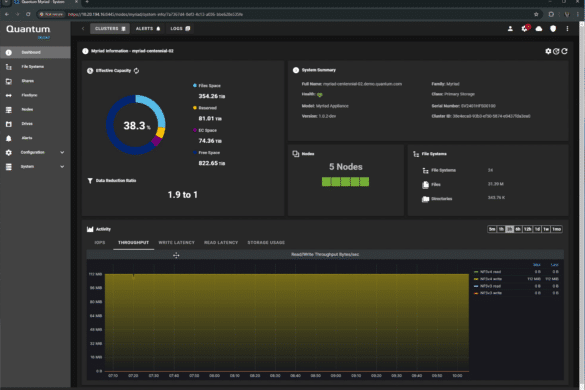This screenshot has height=390, width=585.
Task: Open the dashboard settings gear icon
Action: (548, 51)
